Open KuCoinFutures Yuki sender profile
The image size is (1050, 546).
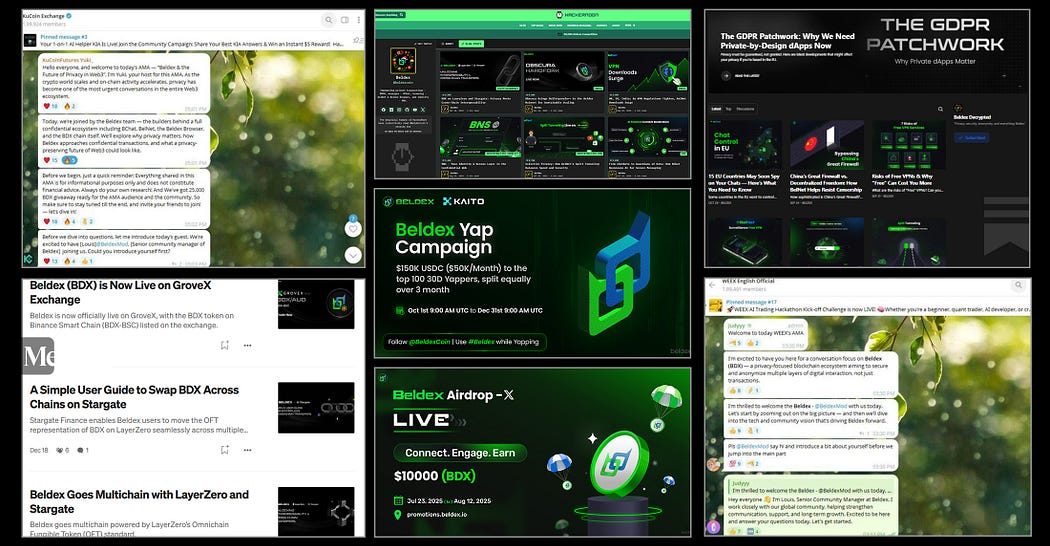(68, 60)
